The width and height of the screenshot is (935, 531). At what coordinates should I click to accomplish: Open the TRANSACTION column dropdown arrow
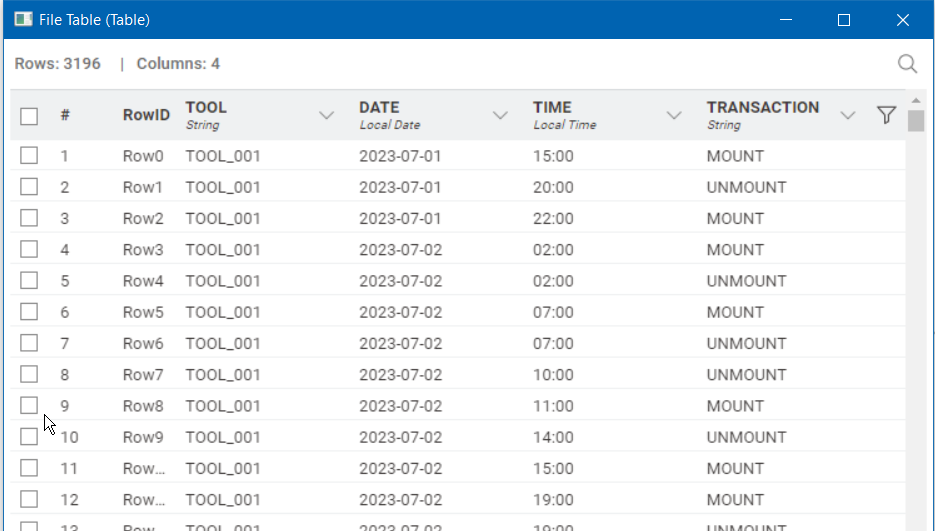pos(848,116)
